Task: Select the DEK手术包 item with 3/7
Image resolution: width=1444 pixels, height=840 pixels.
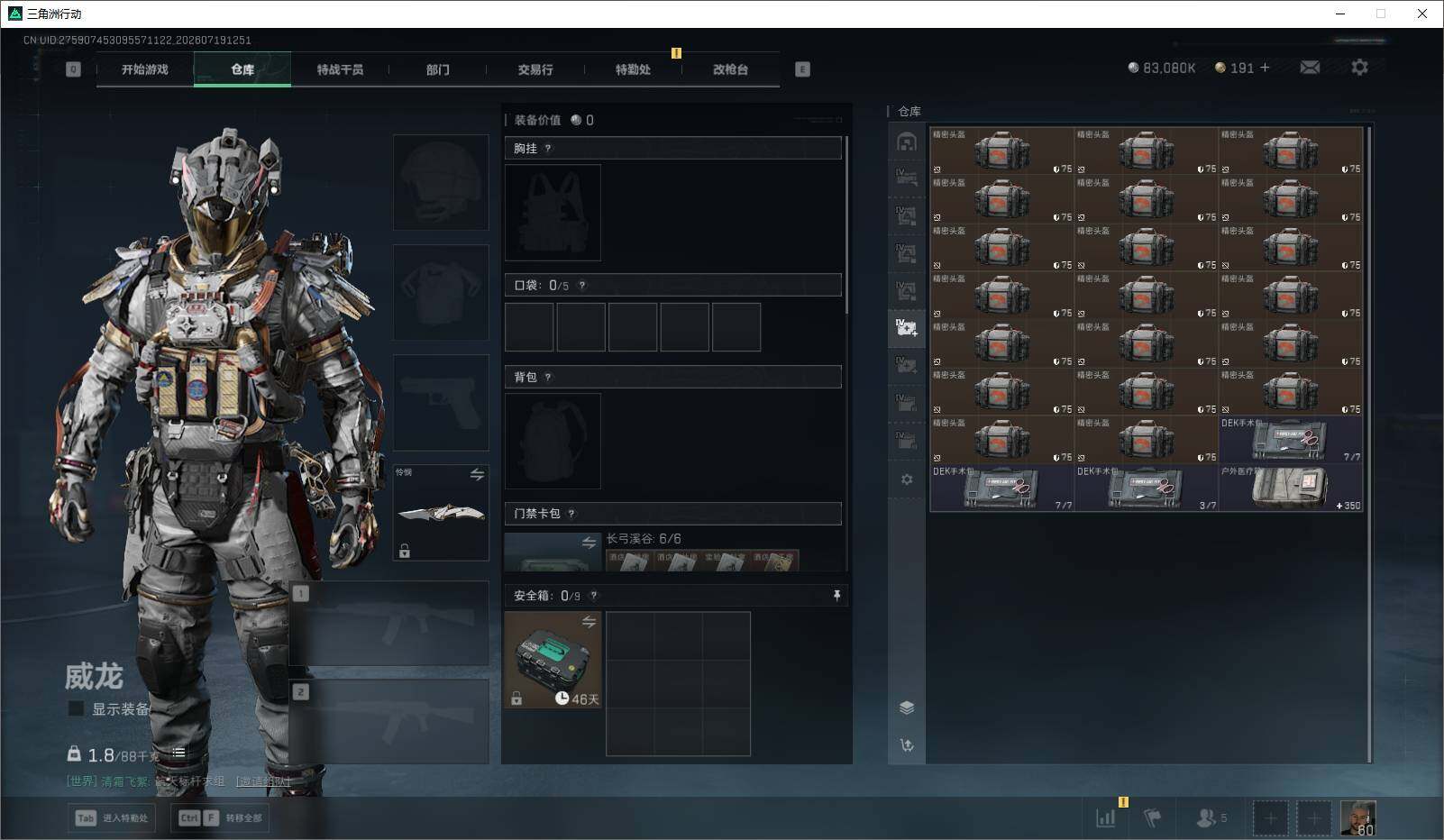Action: [x=1147, y=488]
